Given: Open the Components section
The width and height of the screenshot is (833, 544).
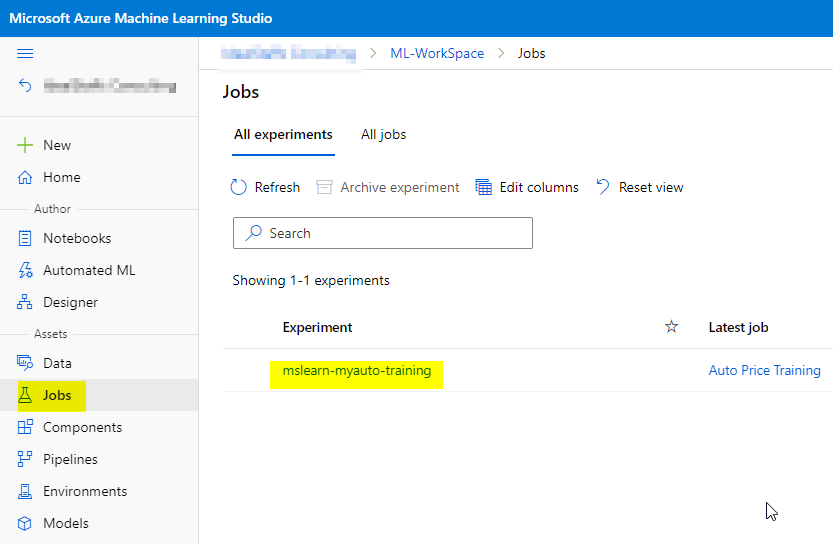Looking at the screenshot, I should [x=82, y=427].
